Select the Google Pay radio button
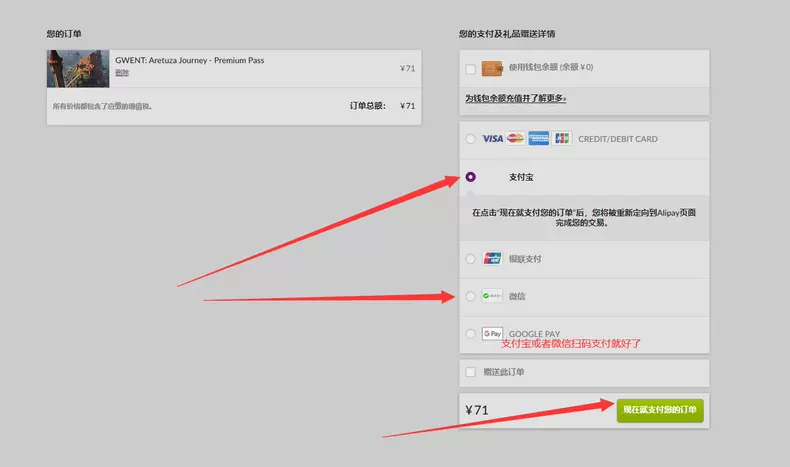The width and height of the screenshot is (790, 467). pos(471,333)
